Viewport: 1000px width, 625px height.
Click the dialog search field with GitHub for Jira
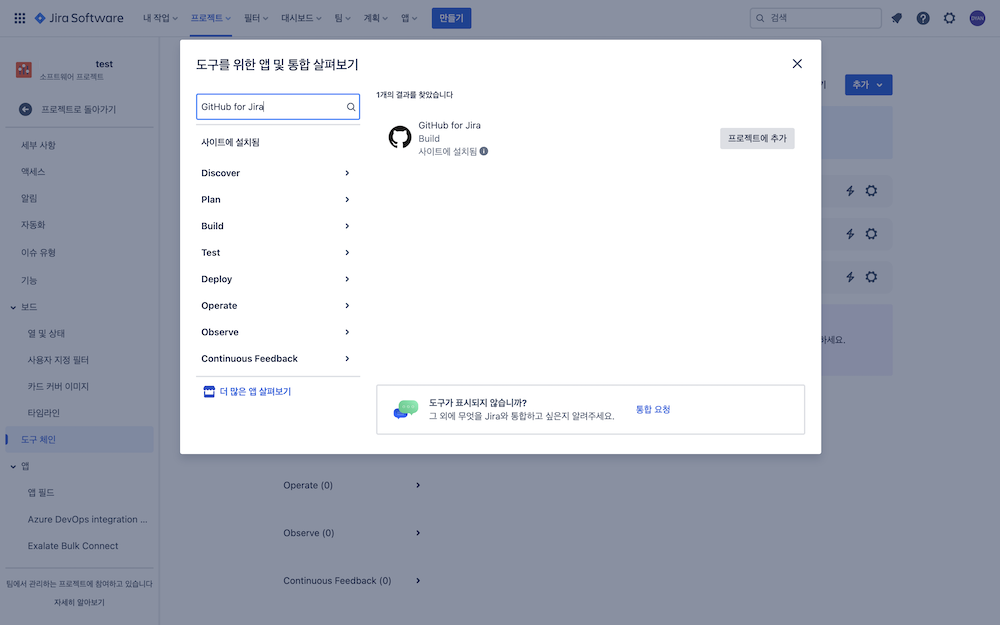click(x=278, y=107)
